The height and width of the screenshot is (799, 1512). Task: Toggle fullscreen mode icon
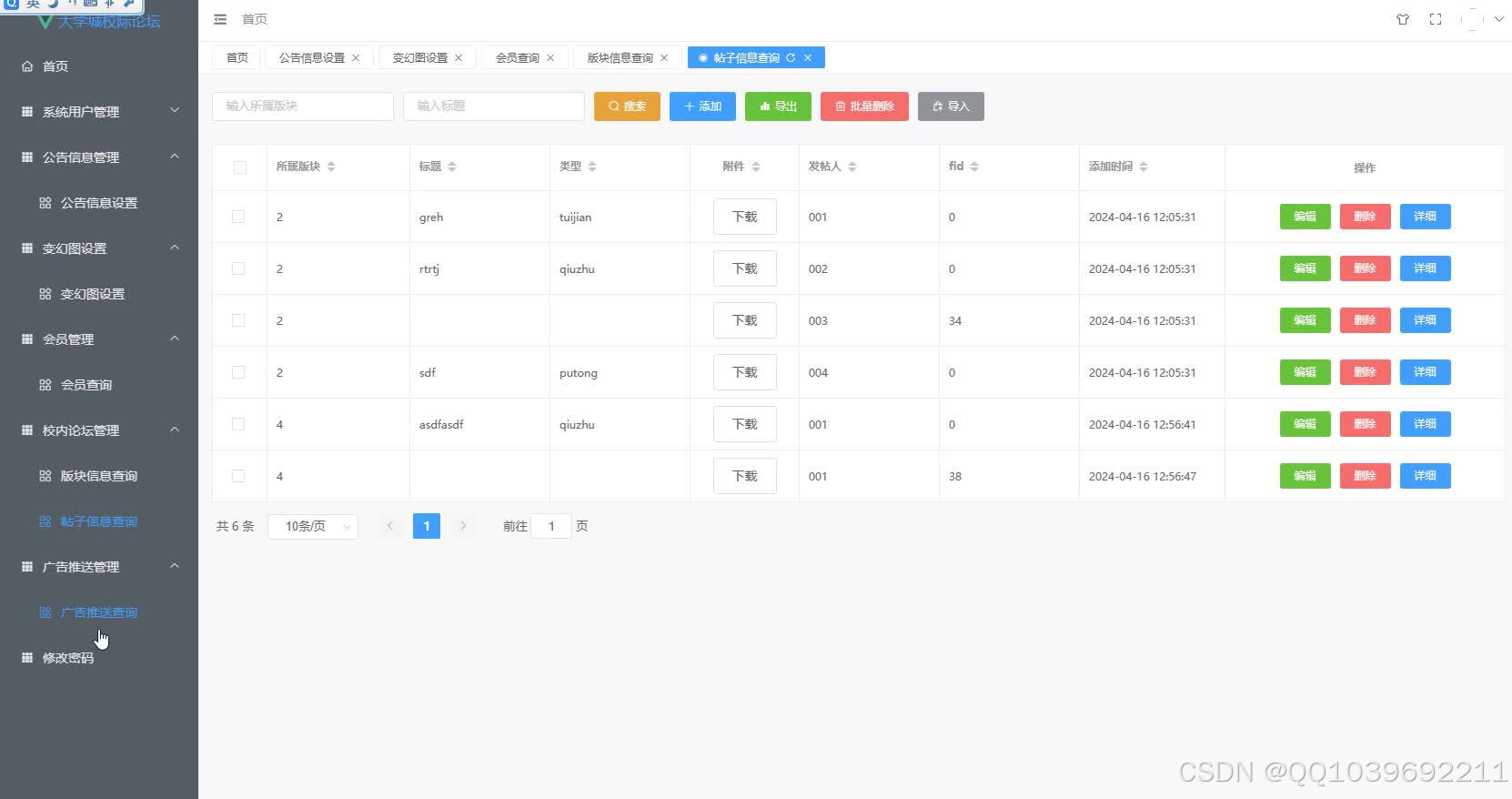coord(1436,19)
